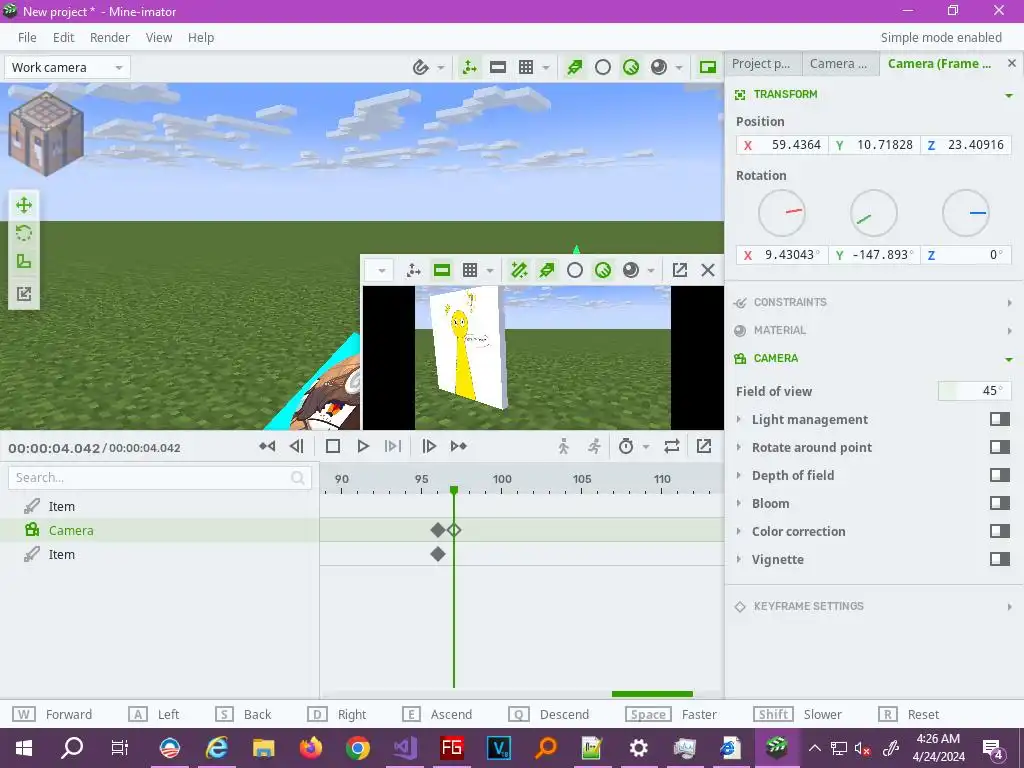Enable Depth of field toggle
This screenshot has height=768, width=1024.
tap(1000, 475)
